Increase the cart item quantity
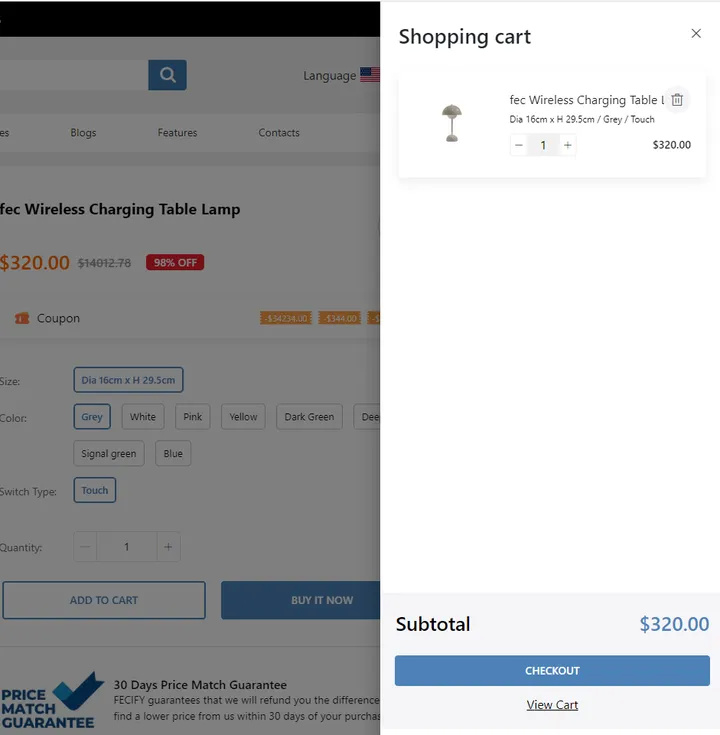 click(x=568, y=145)
